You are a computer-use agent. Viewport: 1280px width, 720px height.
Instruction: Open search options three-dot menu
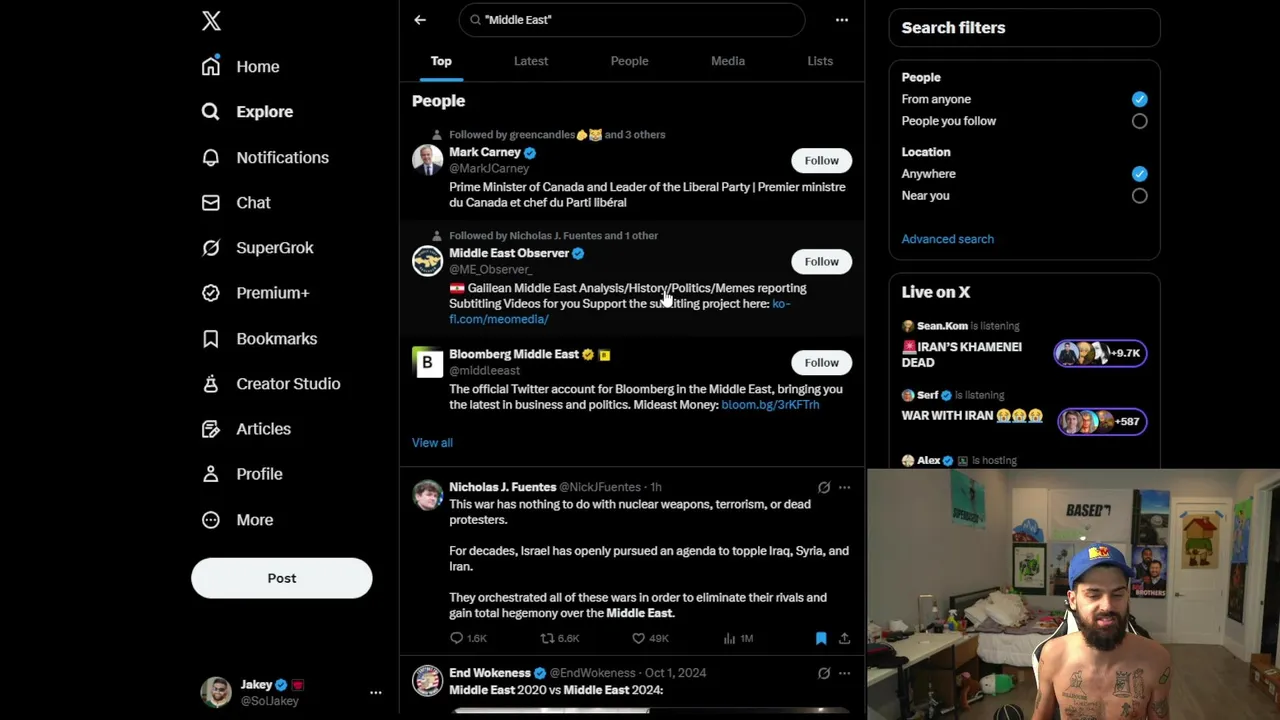point(842,20)
